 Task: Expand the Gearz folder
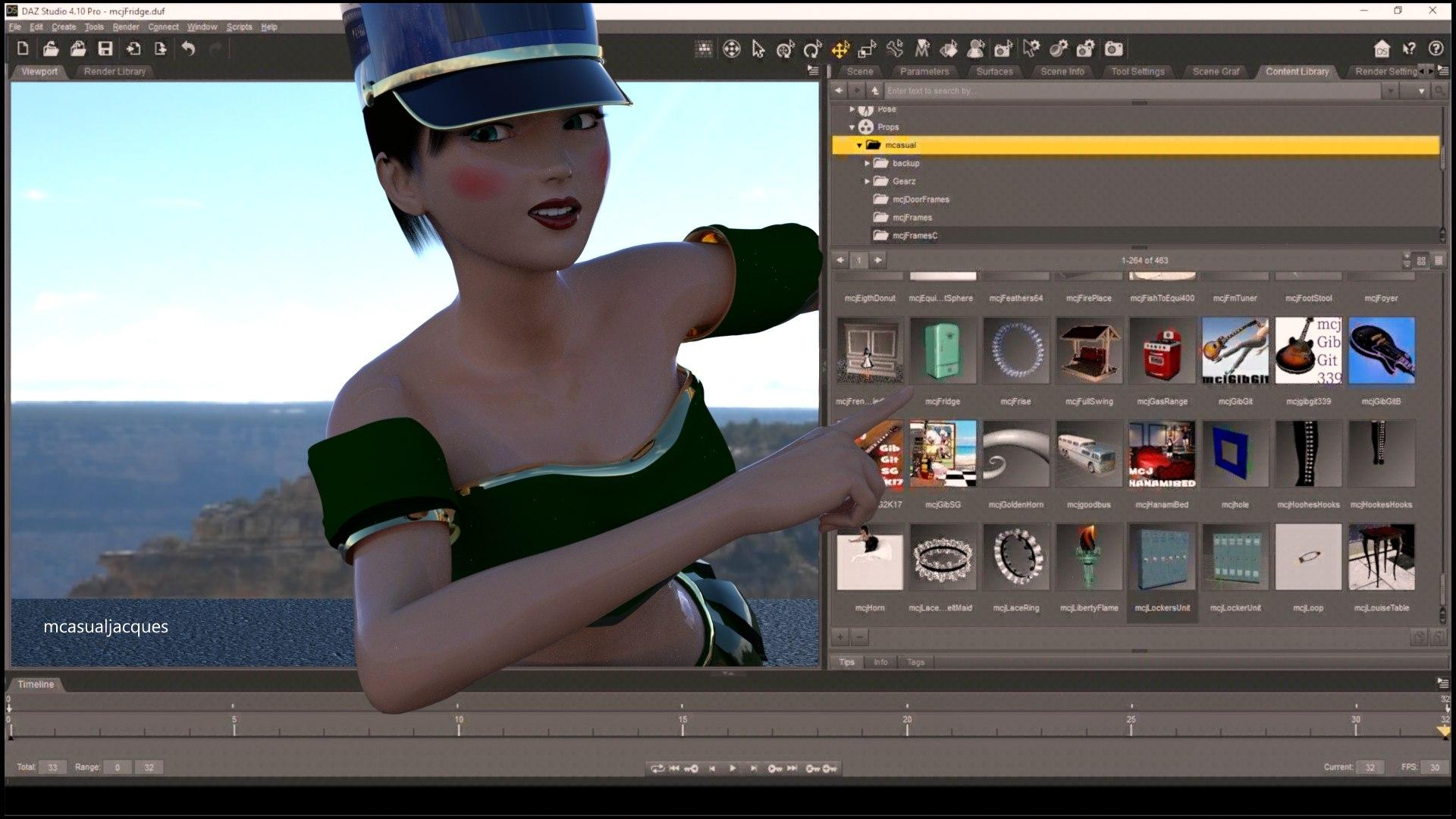(x=868, y=182)
